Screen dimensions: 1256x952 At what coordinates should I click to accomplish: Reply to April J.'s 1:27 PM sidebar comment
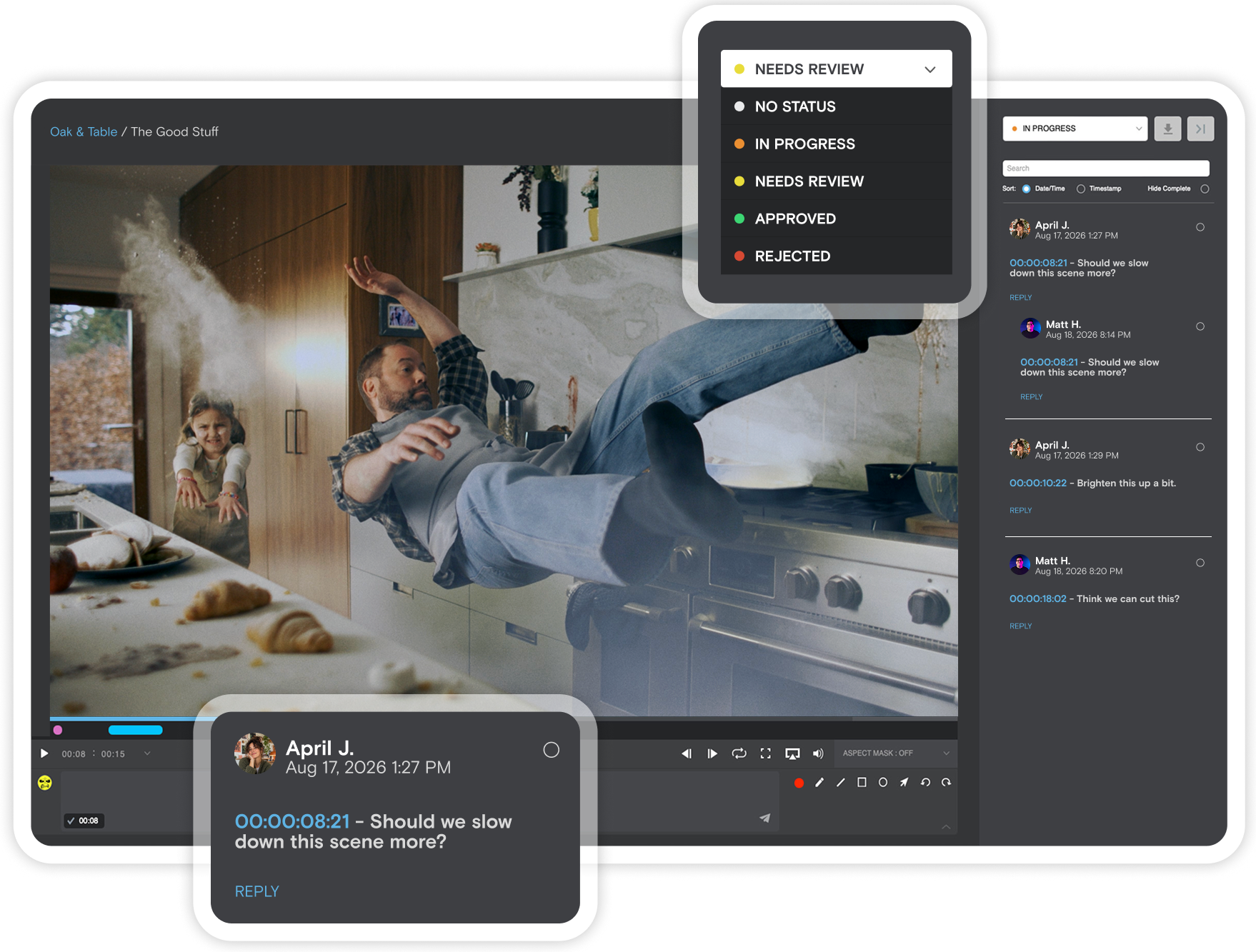pyautogui.click(x=1020, y=298)
